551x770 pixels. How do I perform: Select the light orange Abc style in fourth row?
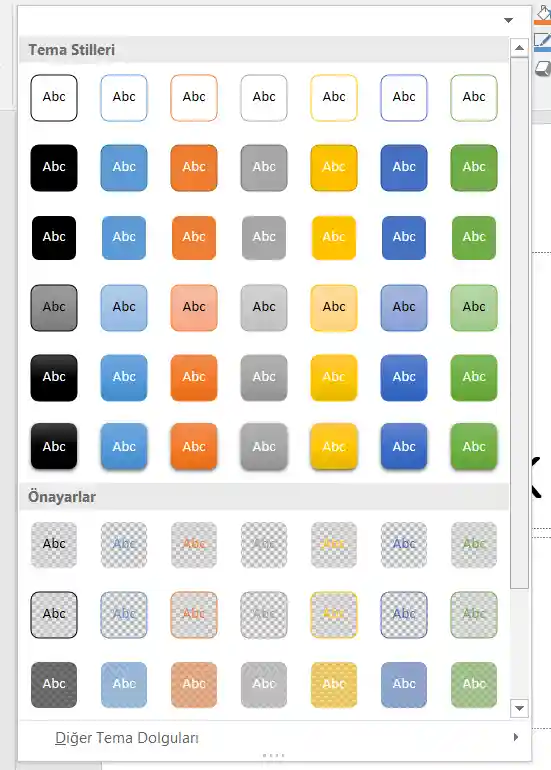pyautogui.click(x=194, y=307)
